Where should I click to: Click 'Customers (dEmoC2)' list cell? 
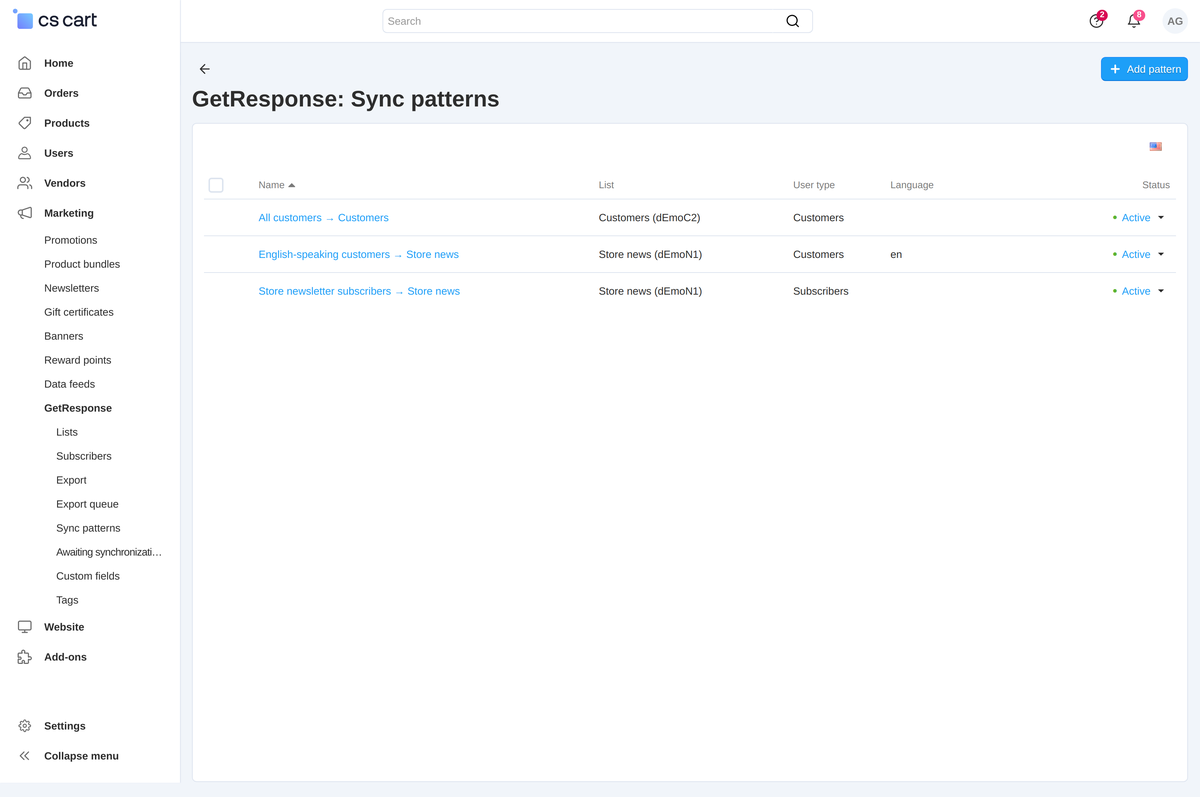pos(649,218)
